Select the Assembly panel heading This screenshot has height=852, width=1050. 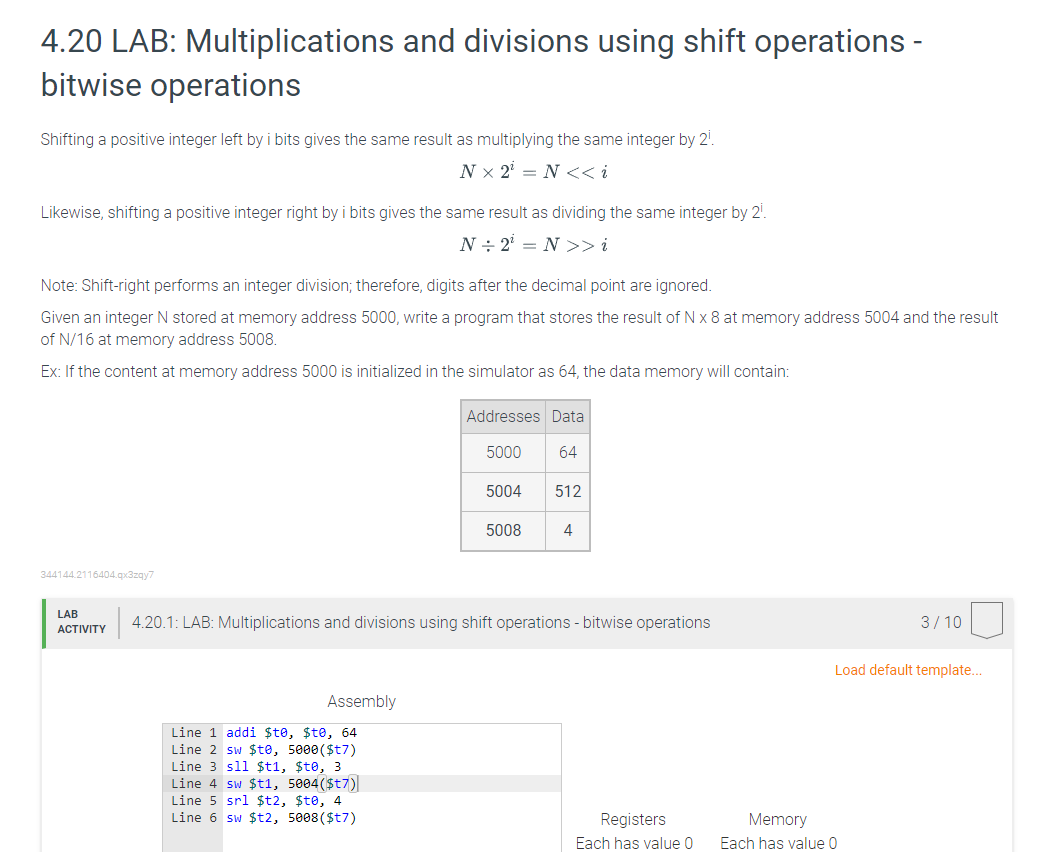coord(361,701)
